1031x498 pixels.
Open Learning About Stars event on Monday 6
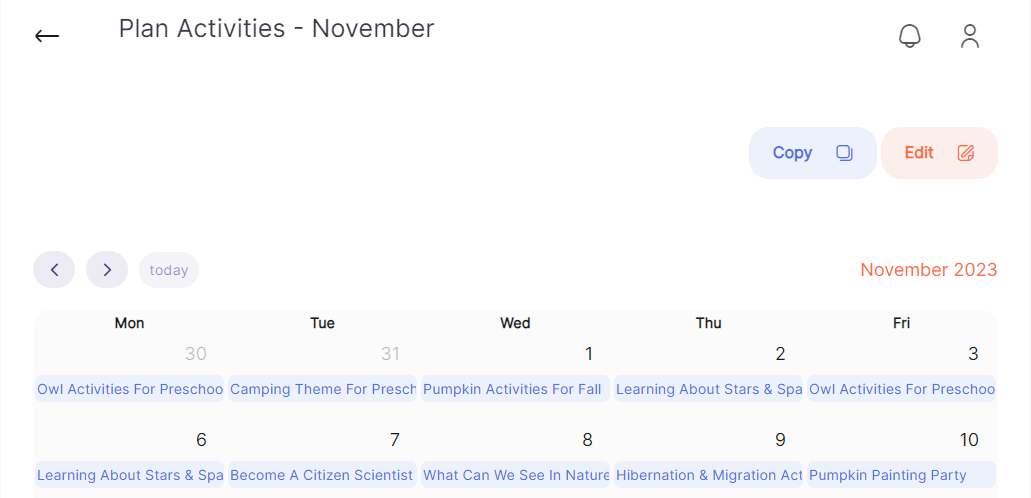[x=130, y=475]
